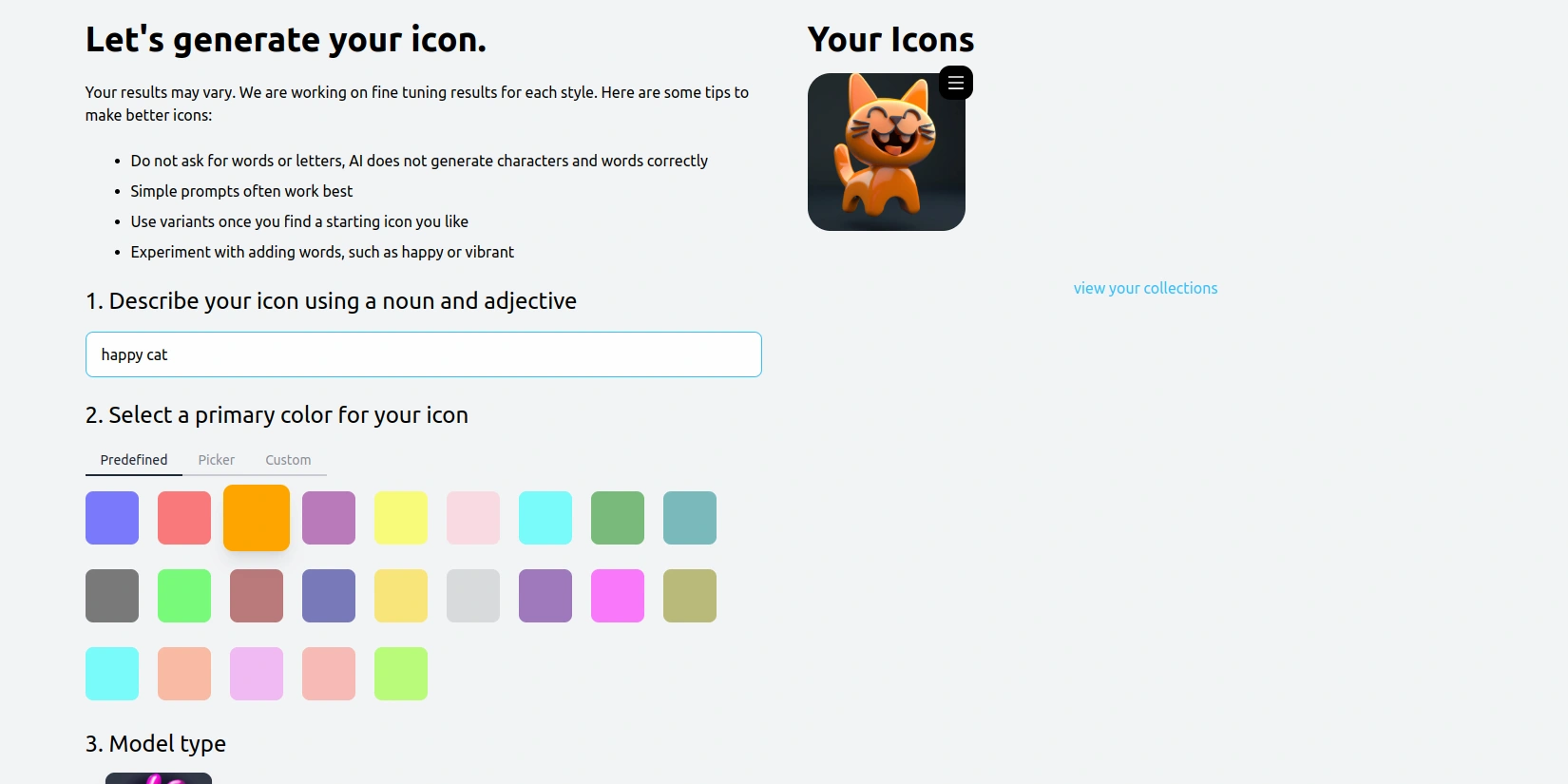Image resolution: width=1568 pixels, height=784 pixels.
Task: Choose the aqua cyan swatch in row one
Action: (545, 518)
